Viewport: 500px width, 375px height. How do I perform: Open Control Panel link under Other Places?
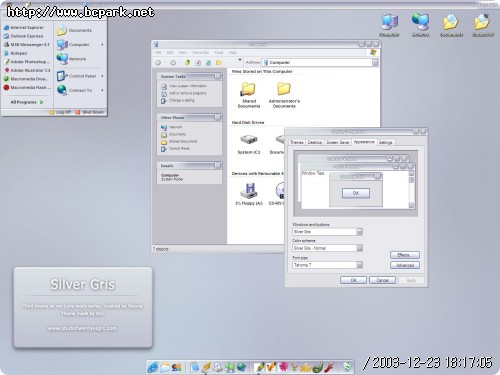[x=176, y=149]
